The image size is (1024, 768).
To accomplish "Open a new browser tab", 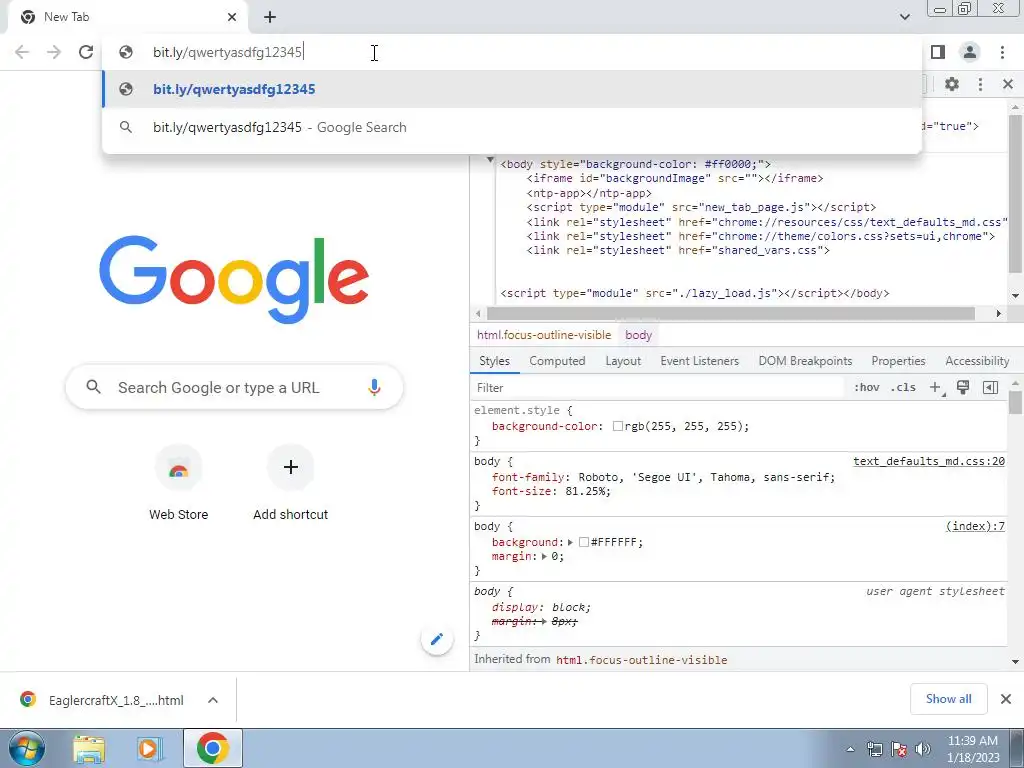I will coord(270,17).
